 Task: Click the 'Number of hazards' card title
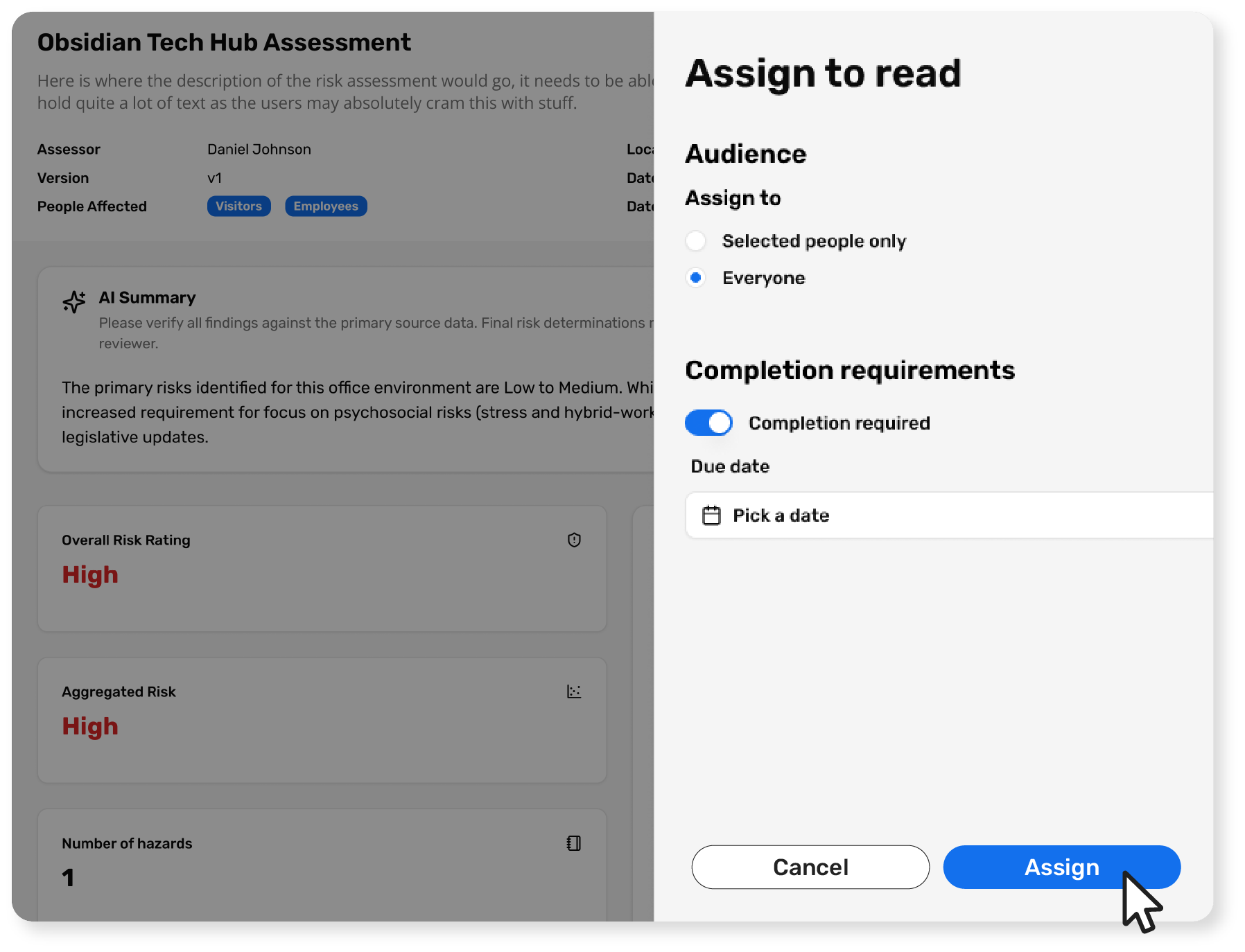click(x=127, y=844)
